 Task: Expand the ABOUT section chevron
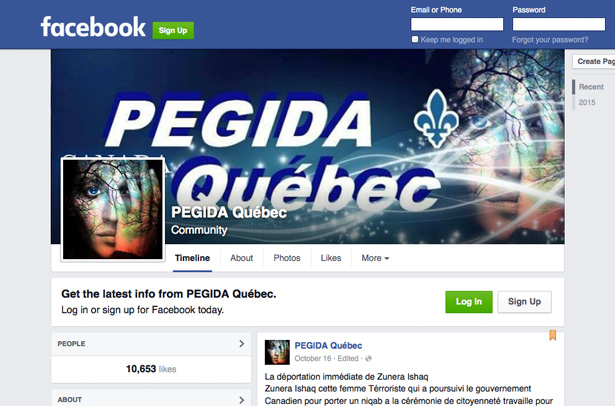(242, 400)
